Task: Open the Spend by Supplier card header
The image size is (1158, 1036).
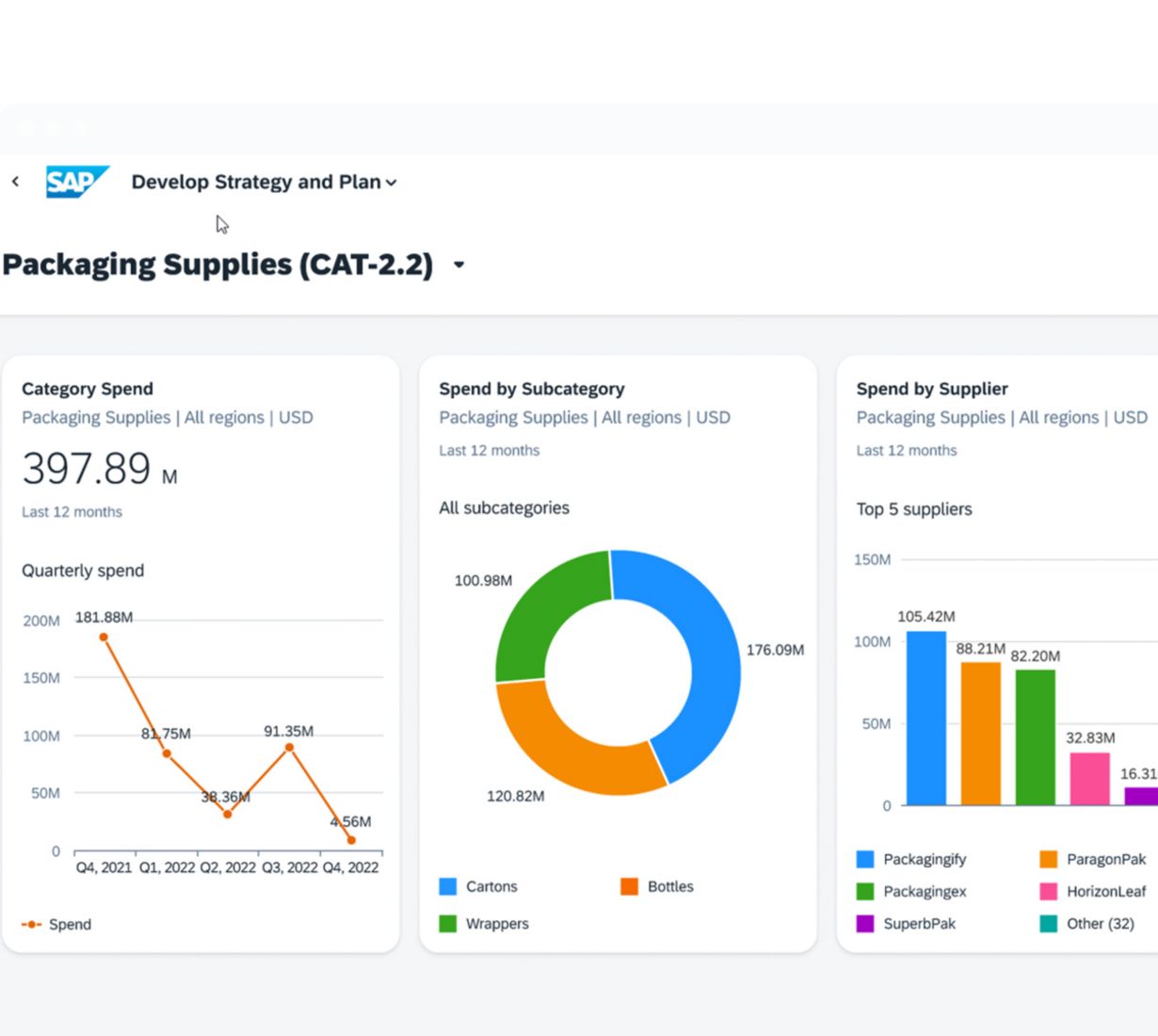Action: point(932,389)
